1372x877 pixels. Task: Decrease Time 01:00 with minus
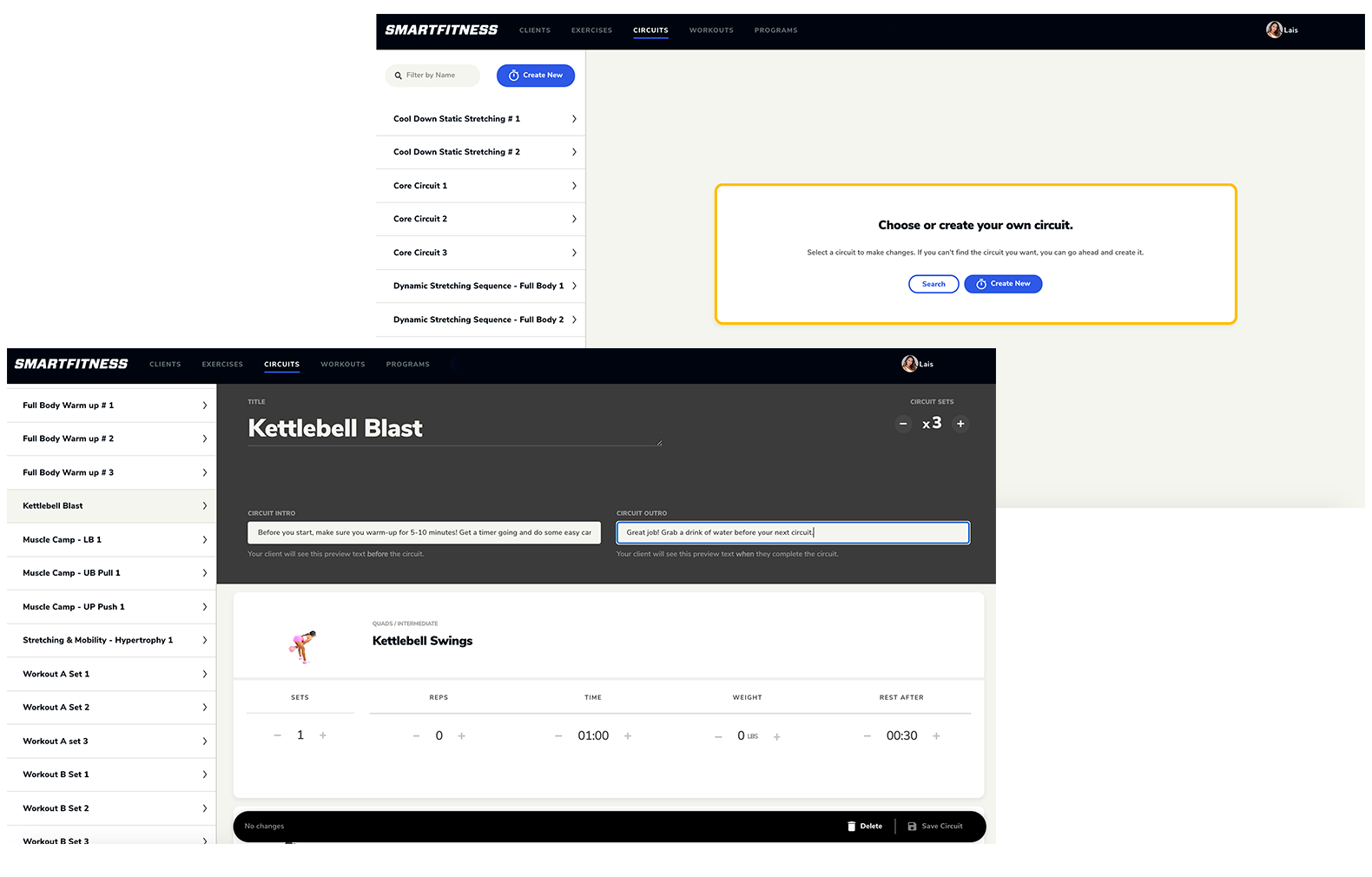click(x=558, y=736)
